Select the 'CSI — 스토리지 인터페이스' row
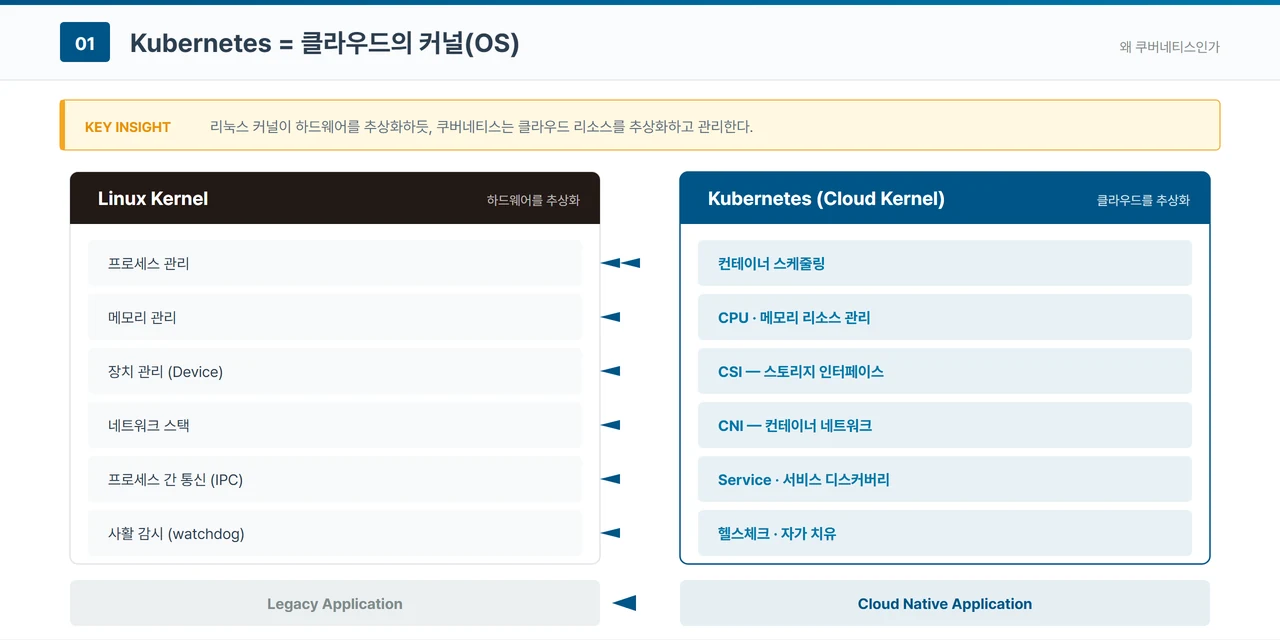This screenshot has width=1280, height=640. (945, 371)
